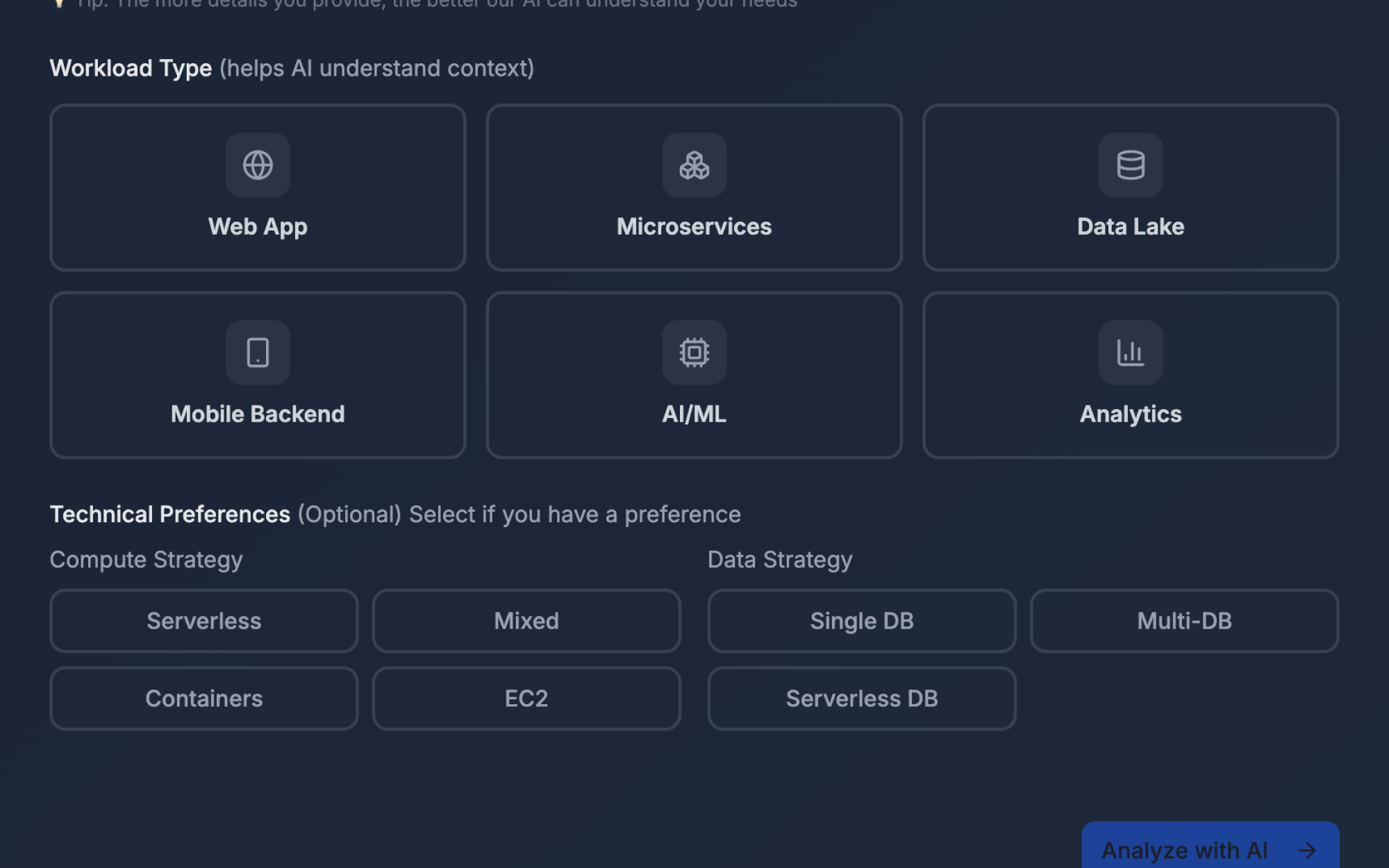Screen dimensions: 1389x868
Task: Click the bar chart icon in Analytics card
Action: coord(1131,353)
